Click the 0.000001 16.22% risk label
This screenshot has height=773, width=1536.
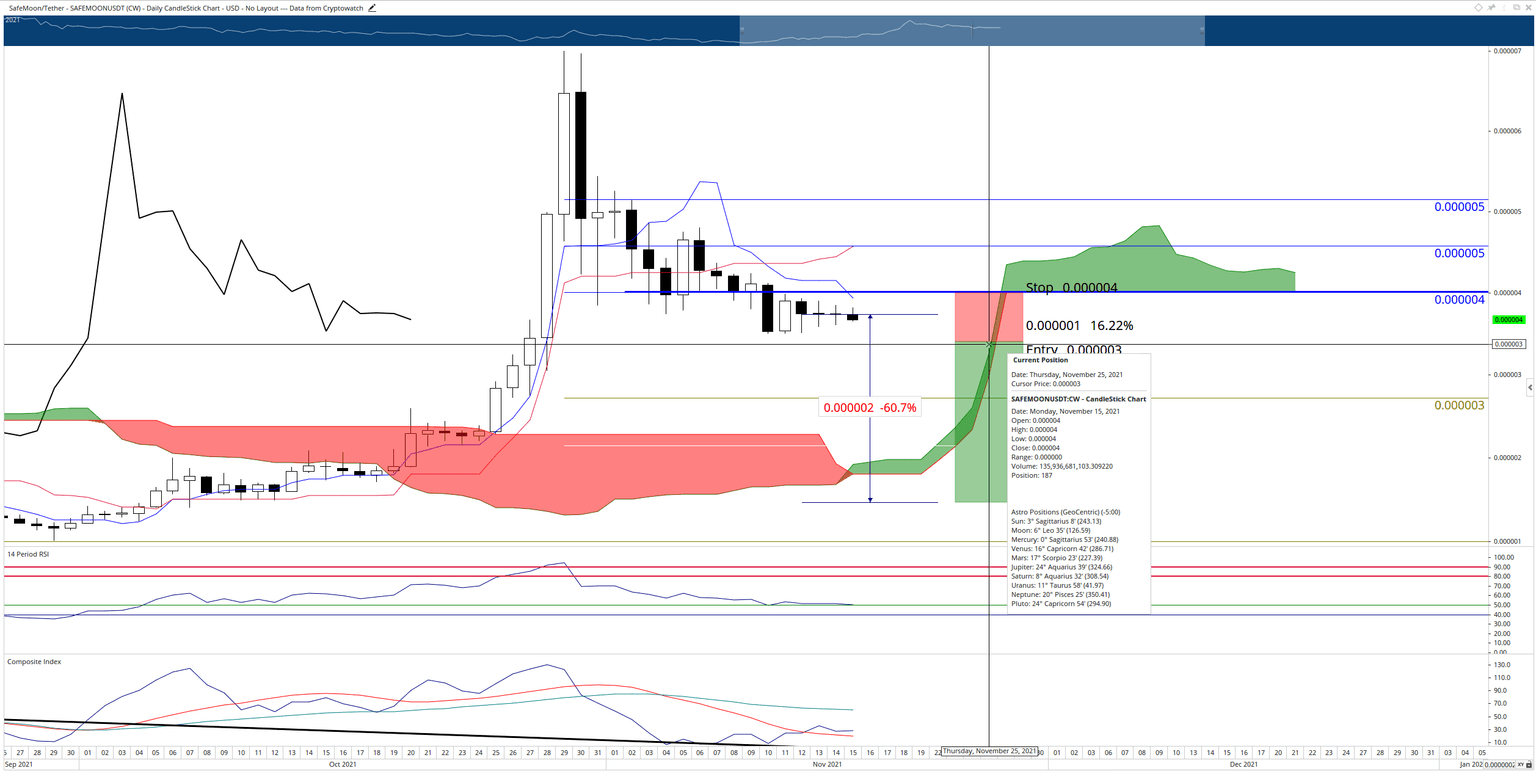click(1079, 326)
